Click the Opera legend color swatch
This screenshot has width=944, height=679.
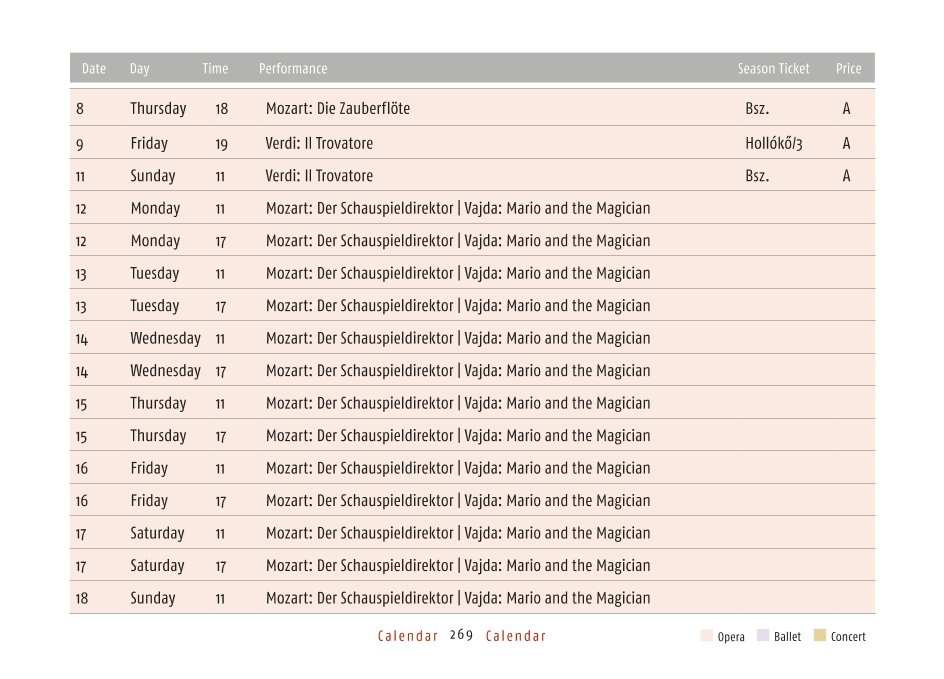point(706,636)
